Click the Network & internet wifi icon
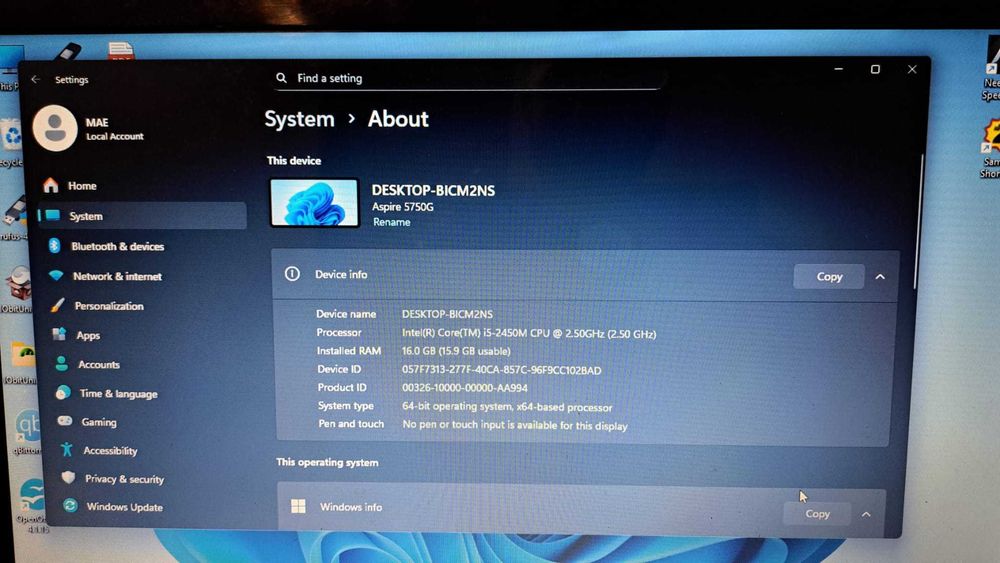Image resolution: width=1000 pixels, height=563 pixels. [x=56, y=275]
